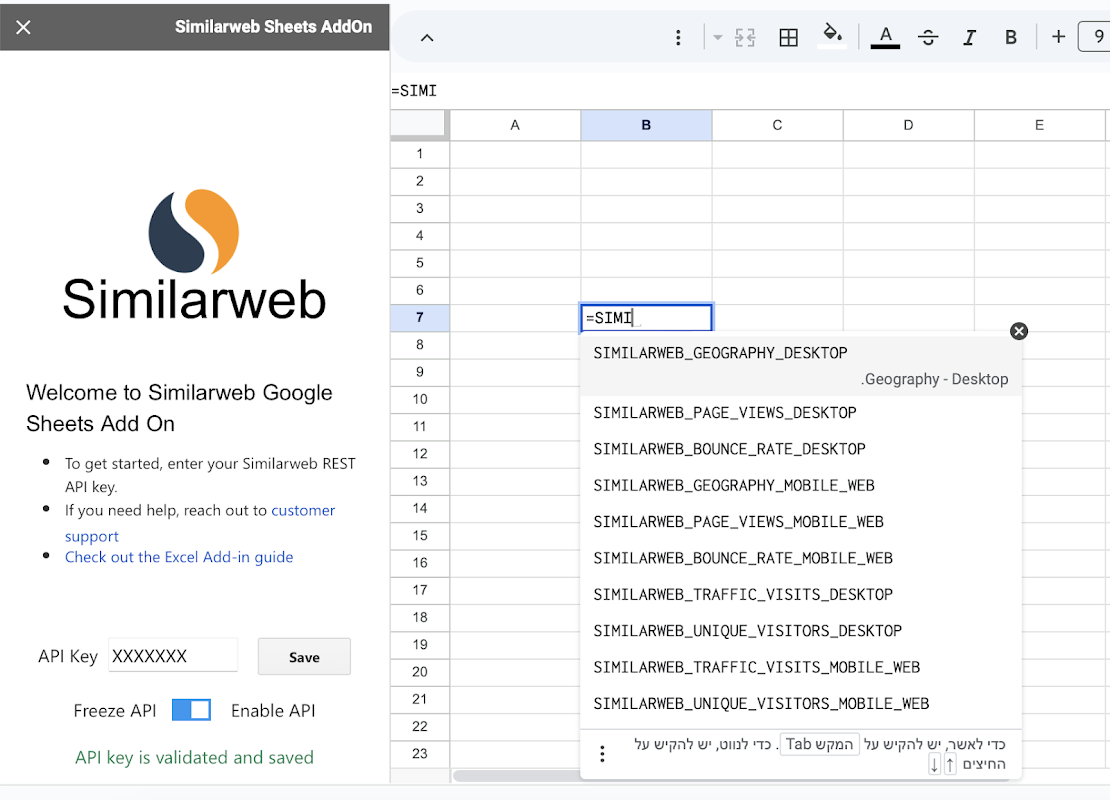The image size is (1110, 800).
Task: Select row 7 header
Action: (x=420, y=317)
